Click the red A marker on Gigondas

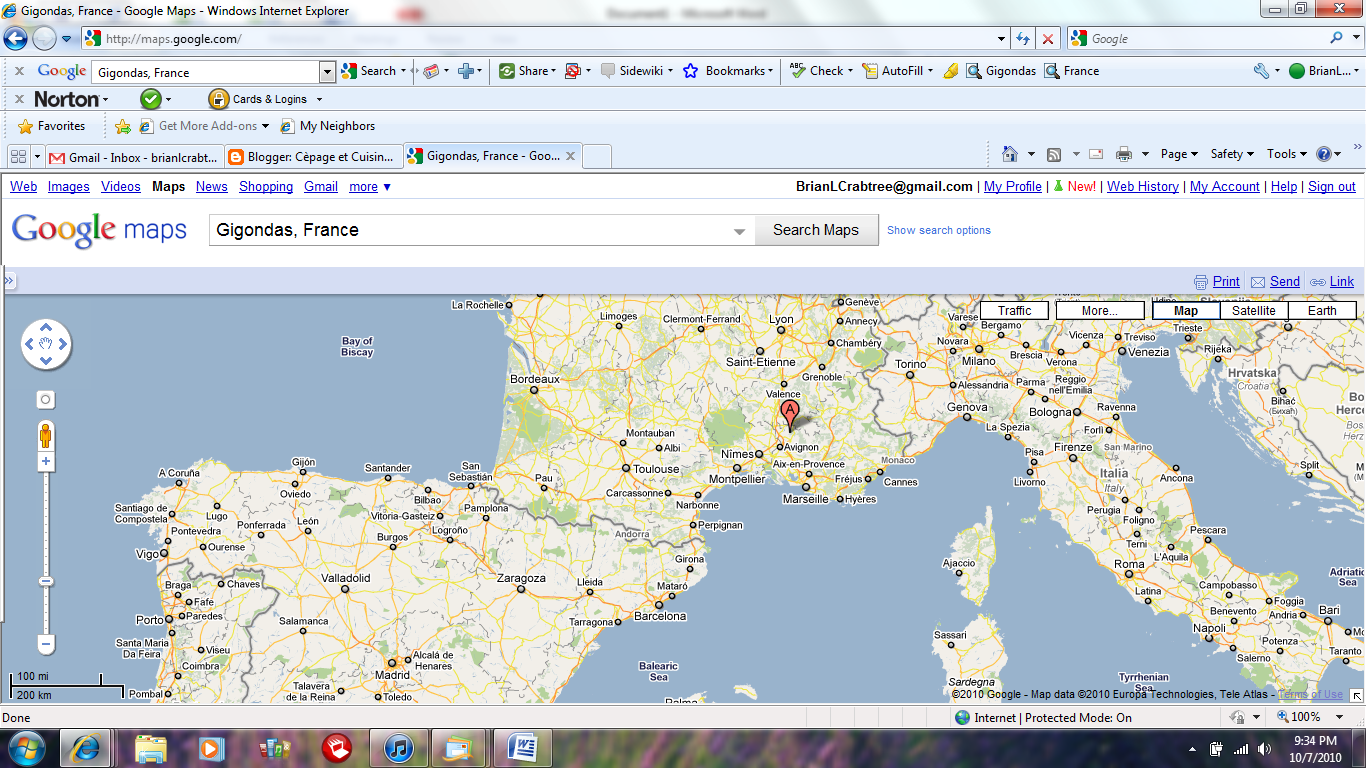[789, 414]
